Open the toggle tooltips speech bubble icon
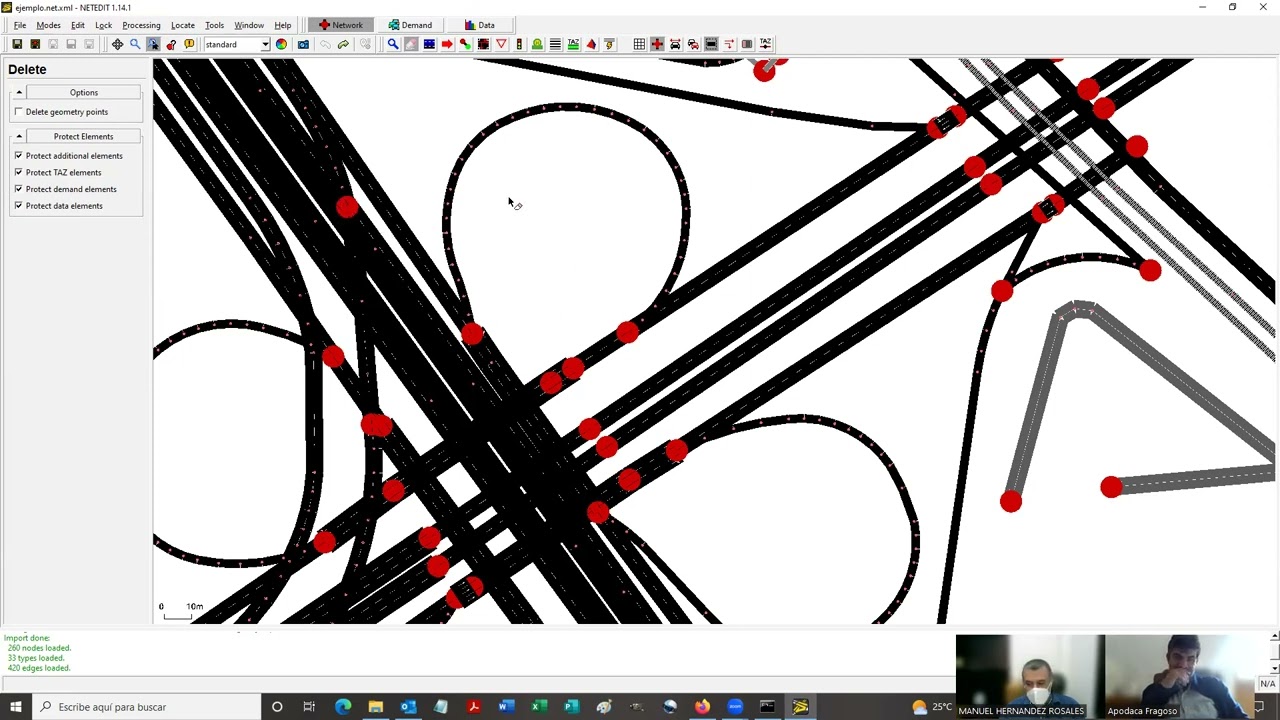This screenshot has height=720, width=1280. (x=189, y=44)
